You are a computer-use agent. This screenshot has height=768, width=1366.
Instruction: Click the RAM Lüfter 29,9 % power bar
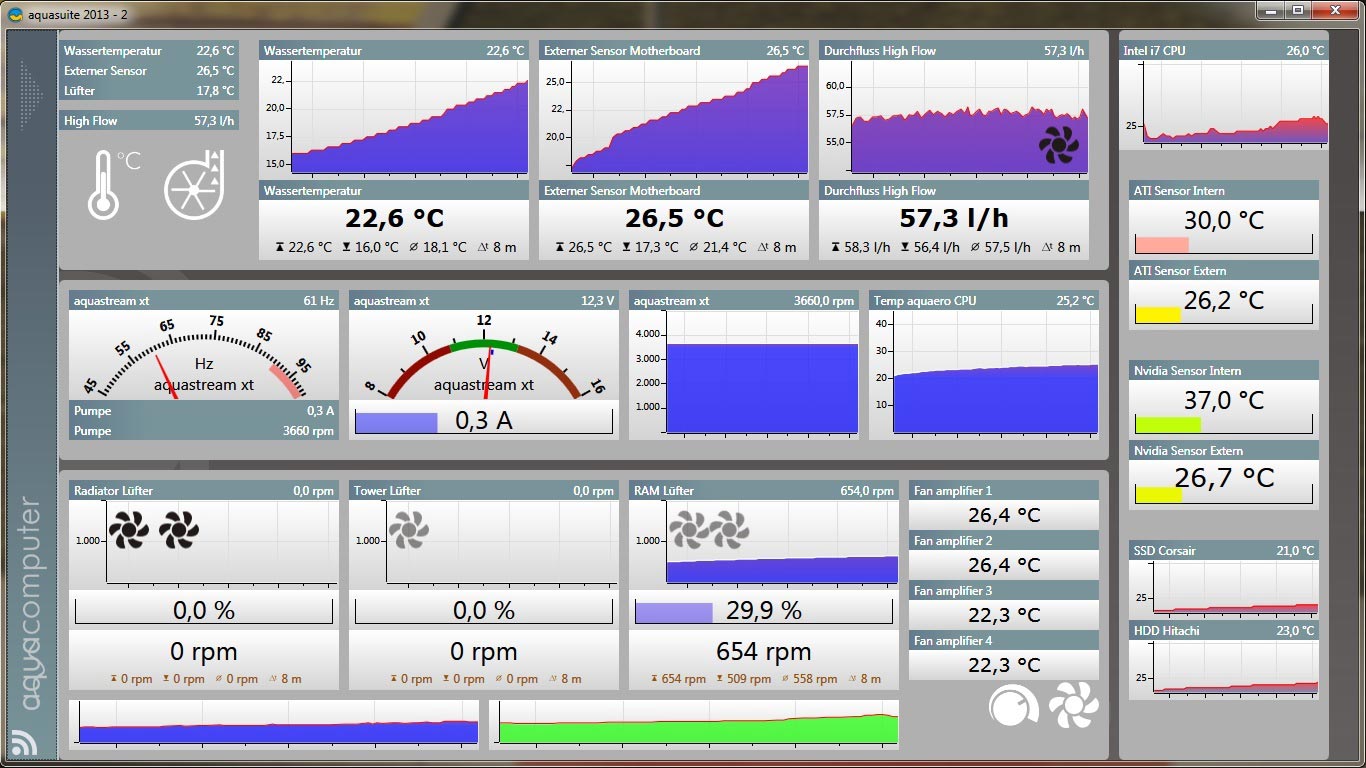click(x=763, y=611)
